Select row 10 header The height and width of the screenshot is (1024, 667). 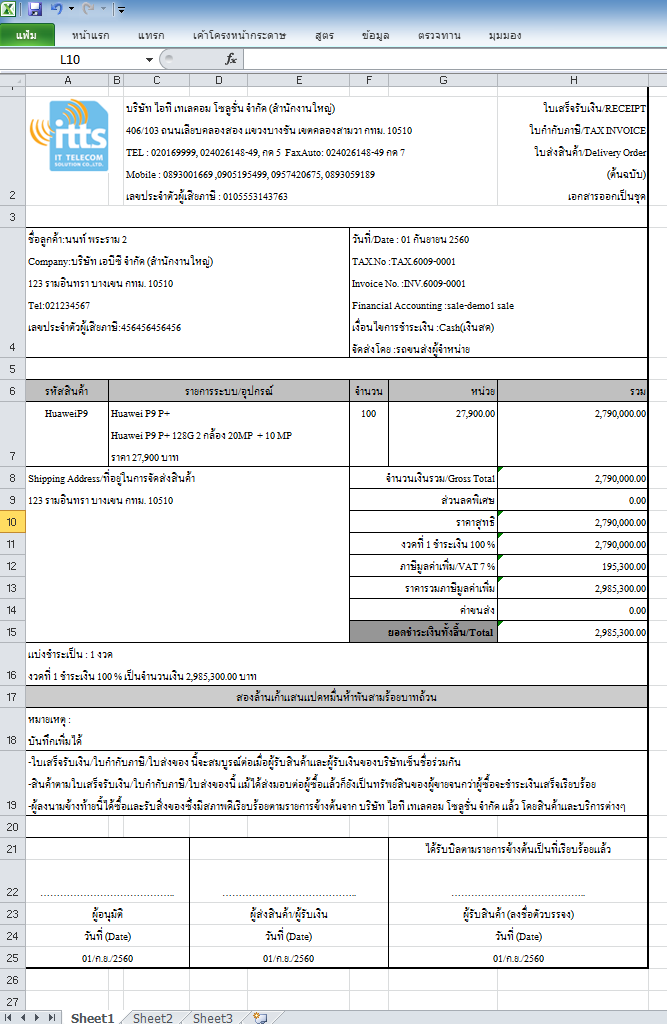(12, 522)
